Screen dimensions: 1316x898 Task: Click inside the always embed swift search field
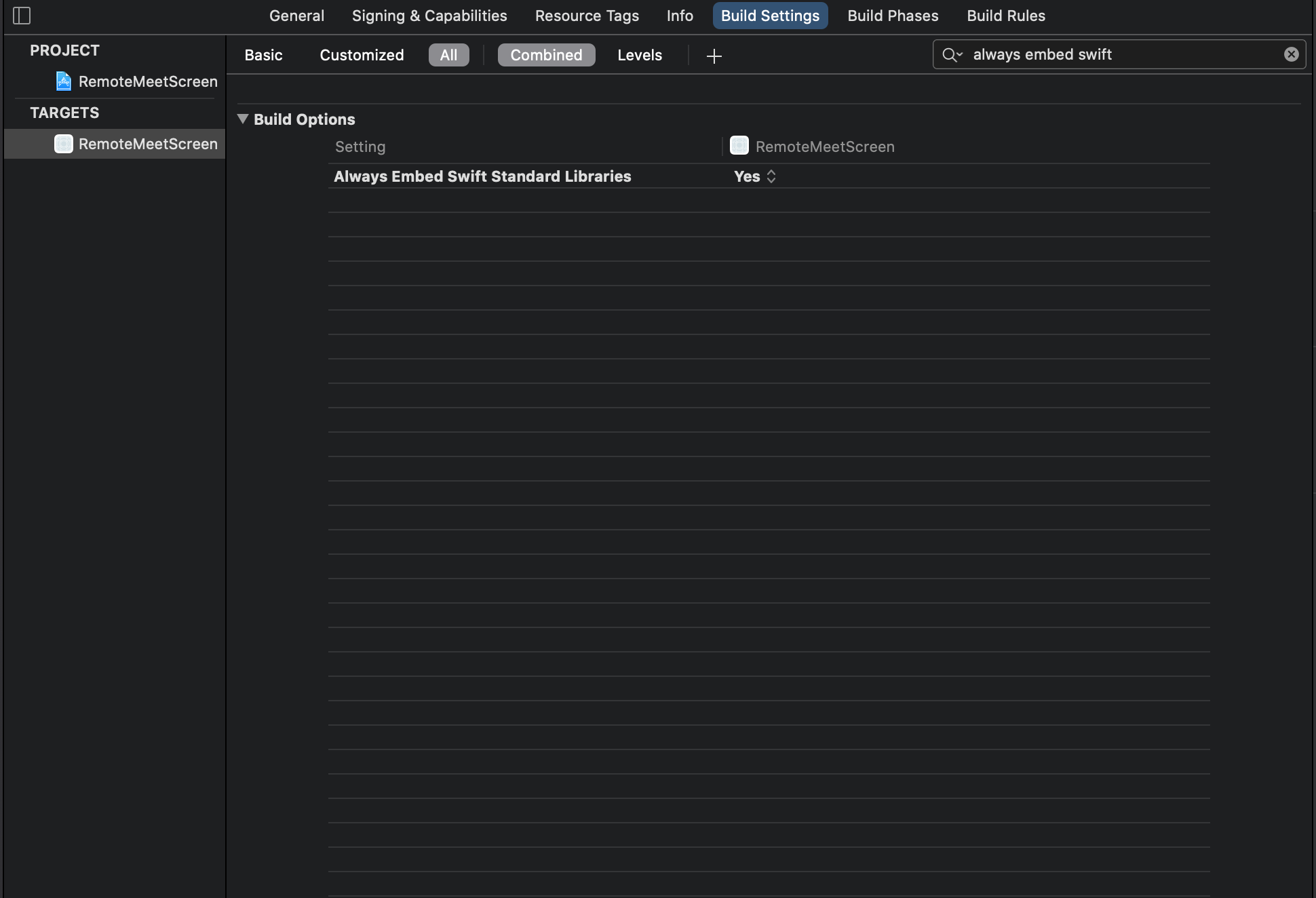[x=1119, y=54]
